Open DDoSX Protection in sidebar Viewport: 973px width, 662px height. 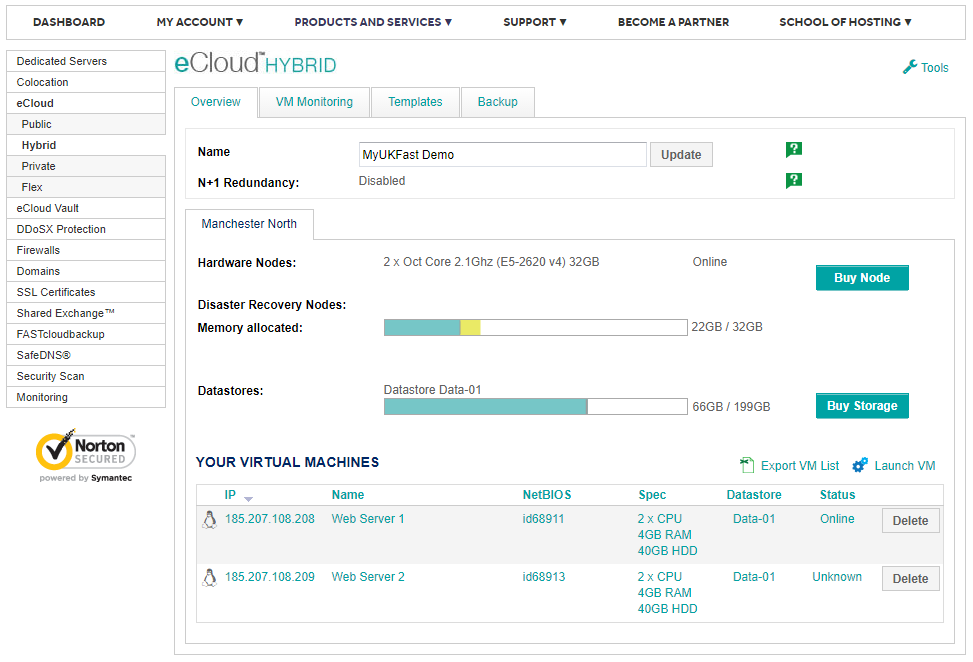click(x=86, y=230)
